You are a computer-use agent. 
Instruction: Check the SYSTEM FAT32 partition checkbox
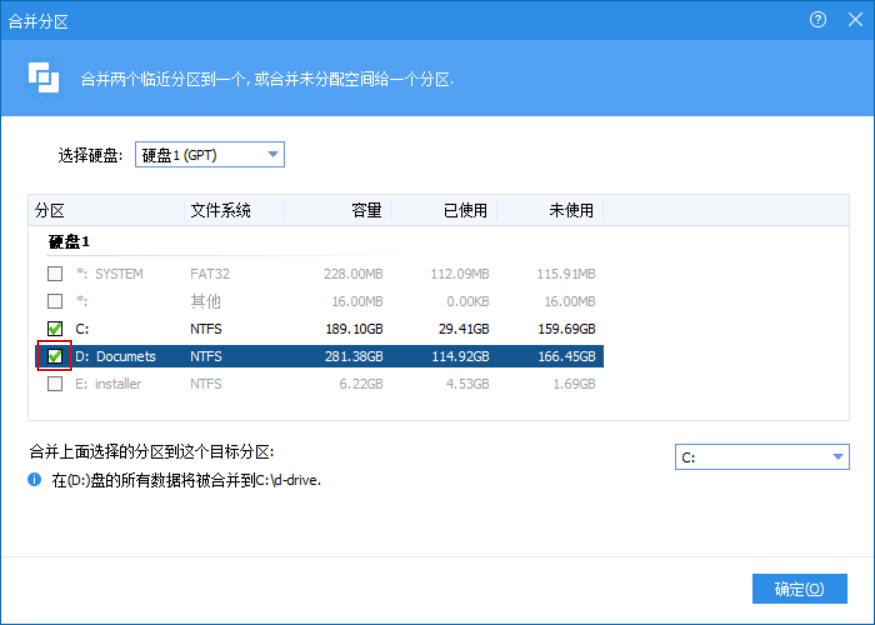pos(55,273)
